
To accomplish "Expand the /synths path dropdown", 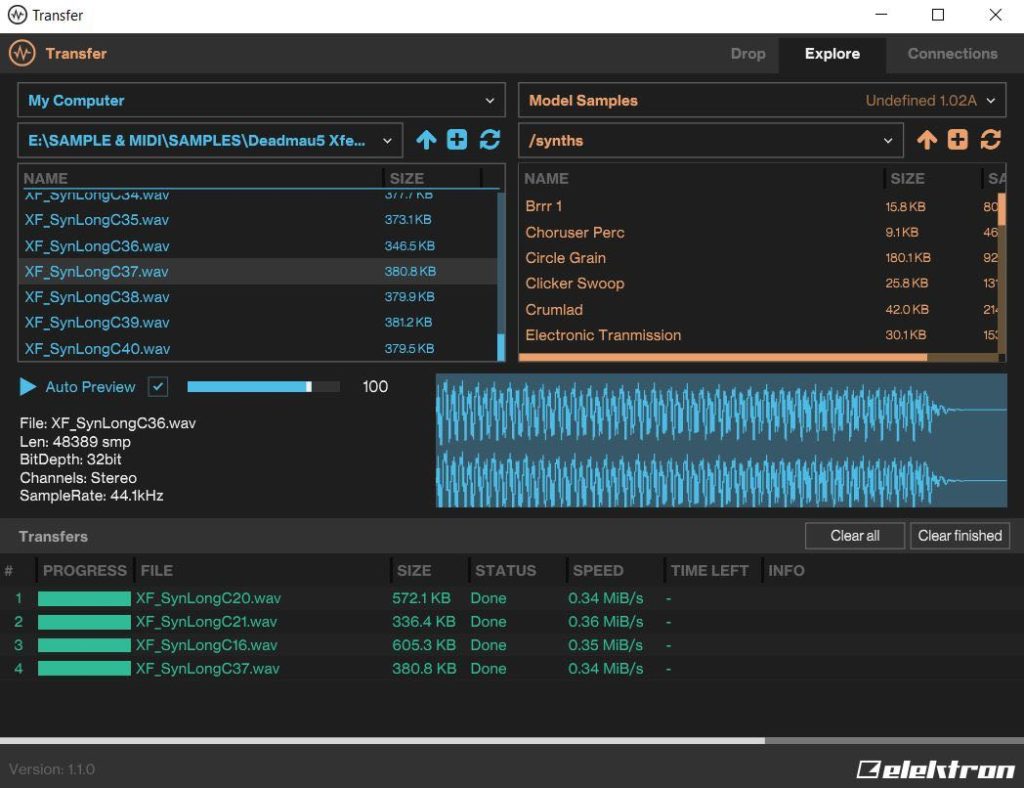I will (x=711, y=140).
